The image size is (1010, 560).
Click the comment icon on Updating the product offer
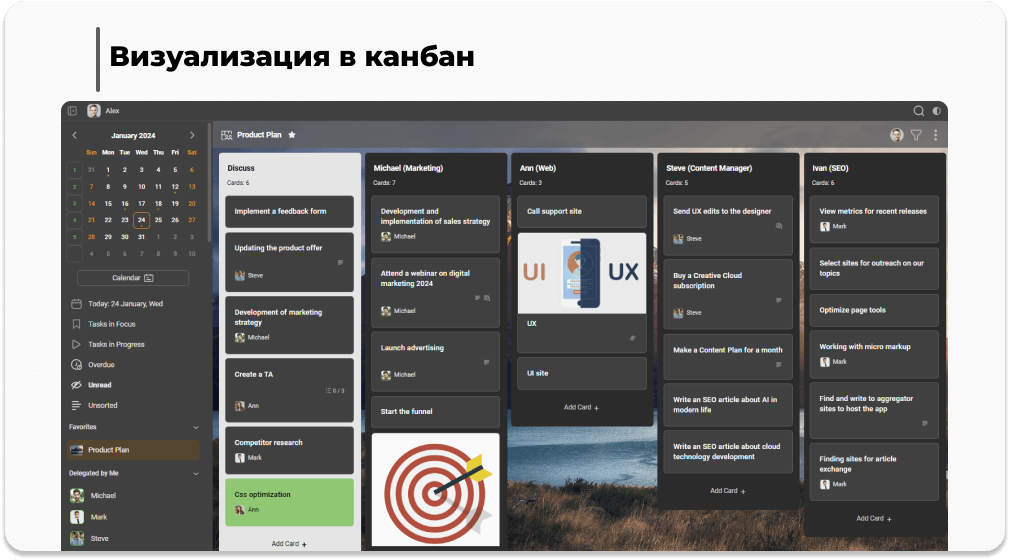click(x=340, y=263)
